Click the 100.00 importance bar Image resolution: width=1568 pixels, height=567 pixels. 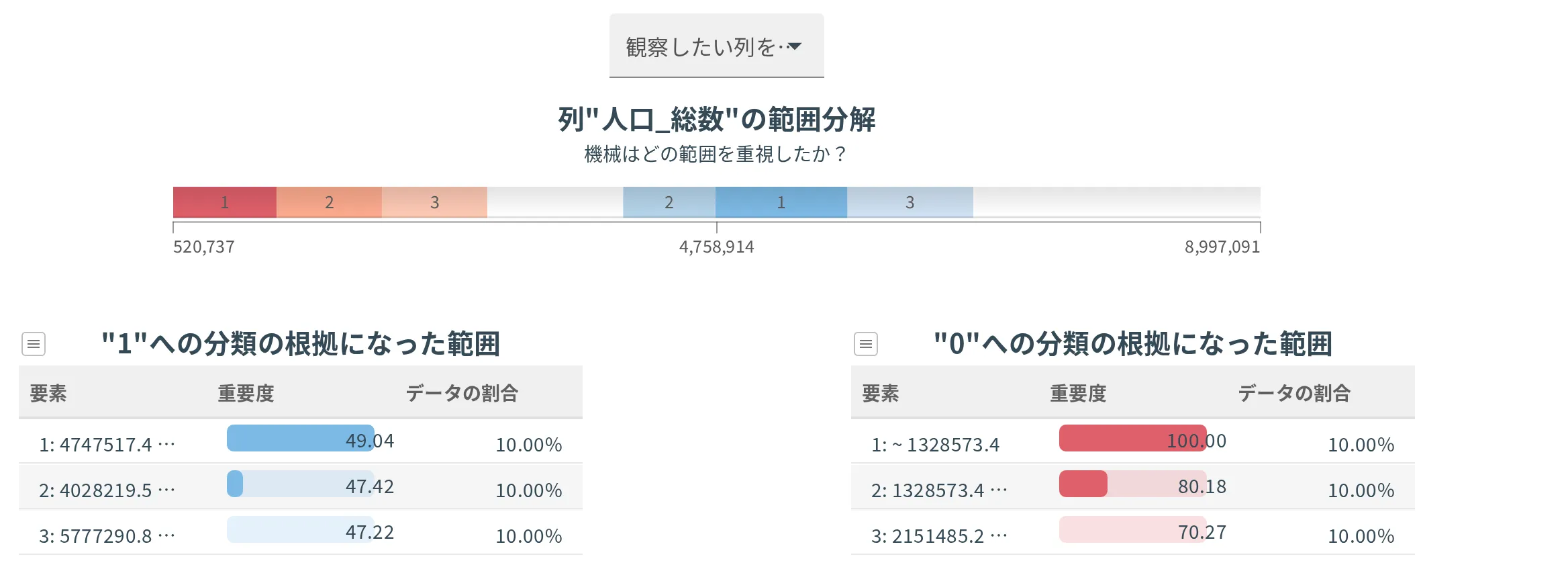(x=1133, y=438)
